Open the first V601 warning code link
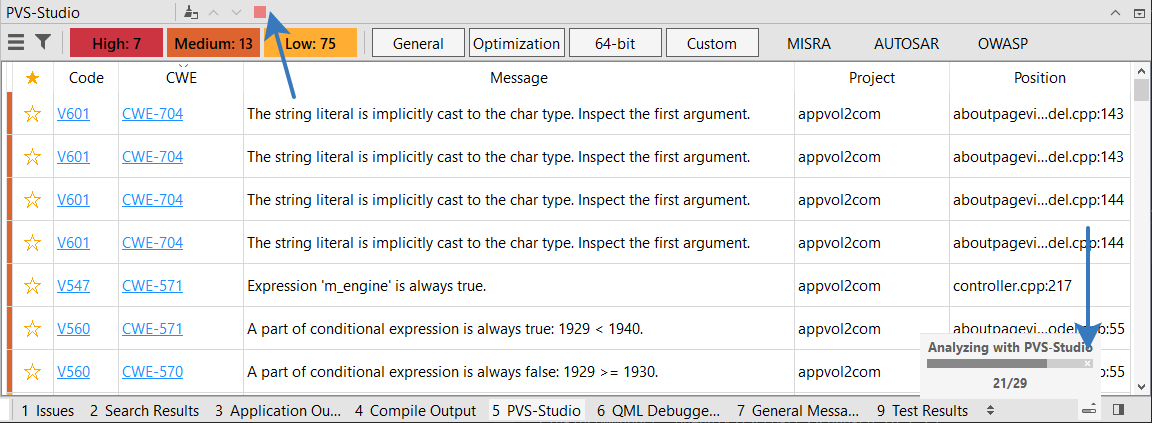This screenshot has width=1152, height=423. [73, 114]
